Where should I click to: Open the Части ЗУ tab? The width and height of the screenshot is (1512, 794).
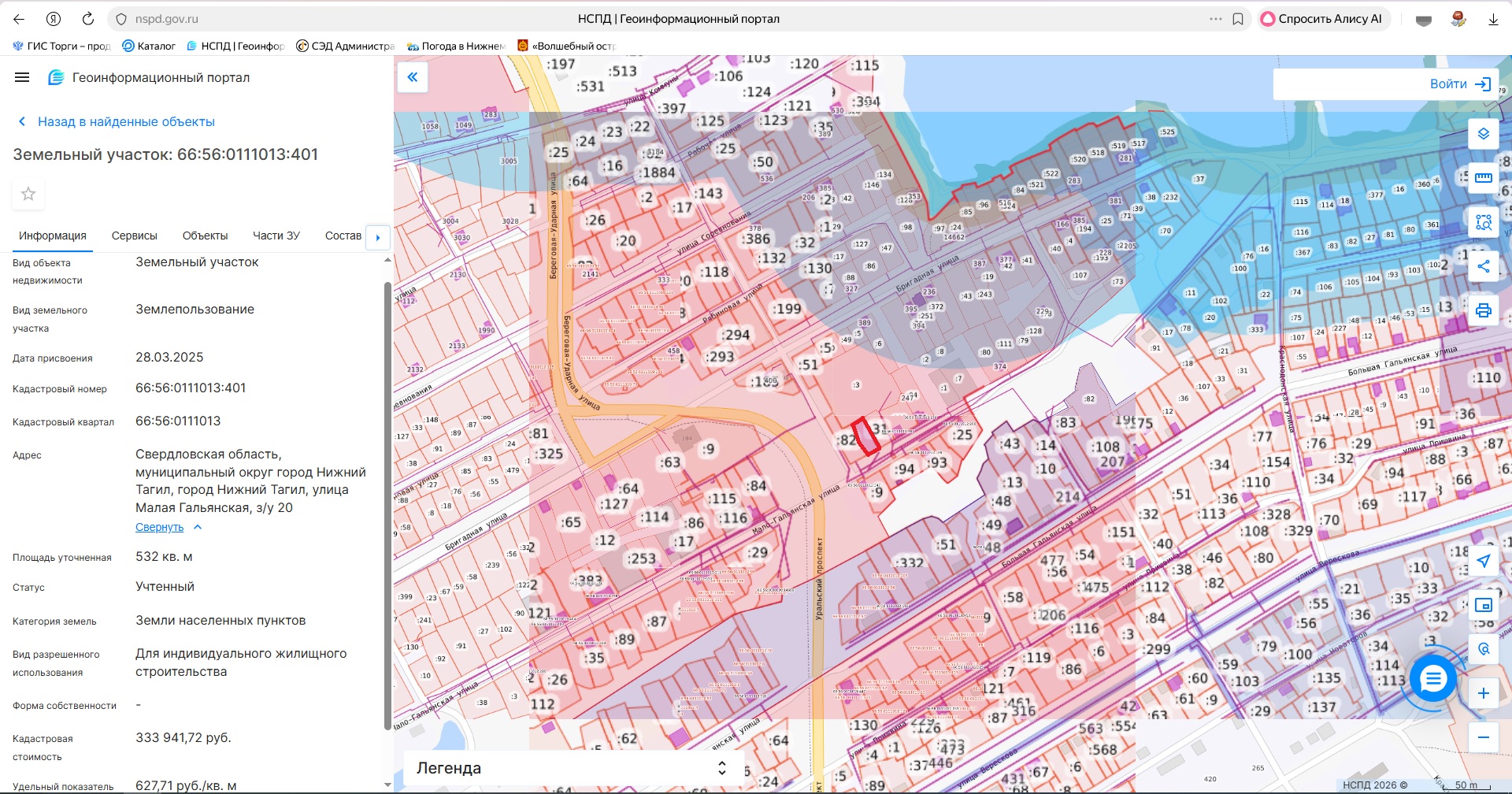point(276,236)
